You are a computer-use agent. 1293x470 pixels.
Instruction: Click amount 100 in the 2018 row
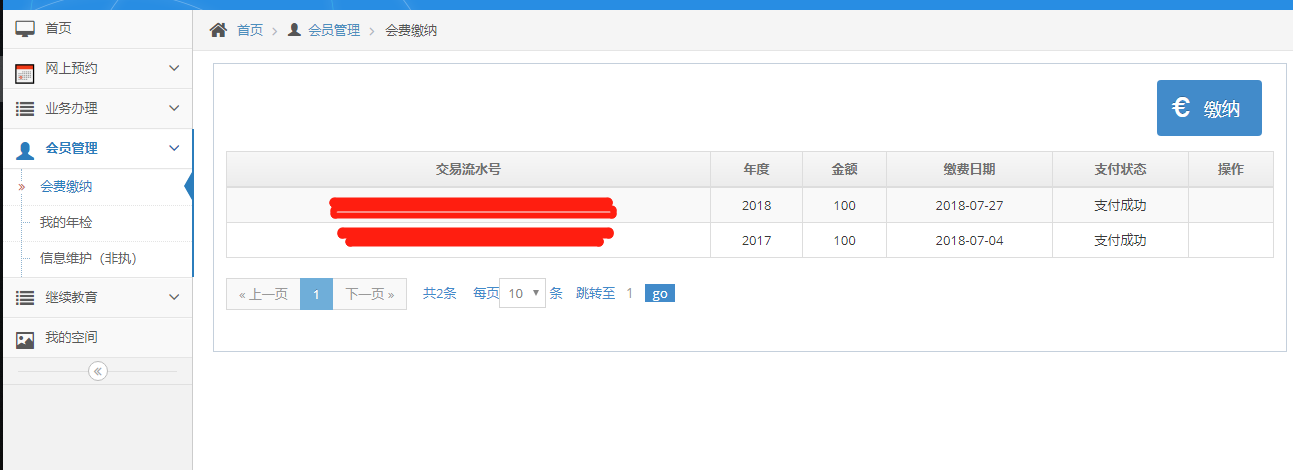pos(845,205)
